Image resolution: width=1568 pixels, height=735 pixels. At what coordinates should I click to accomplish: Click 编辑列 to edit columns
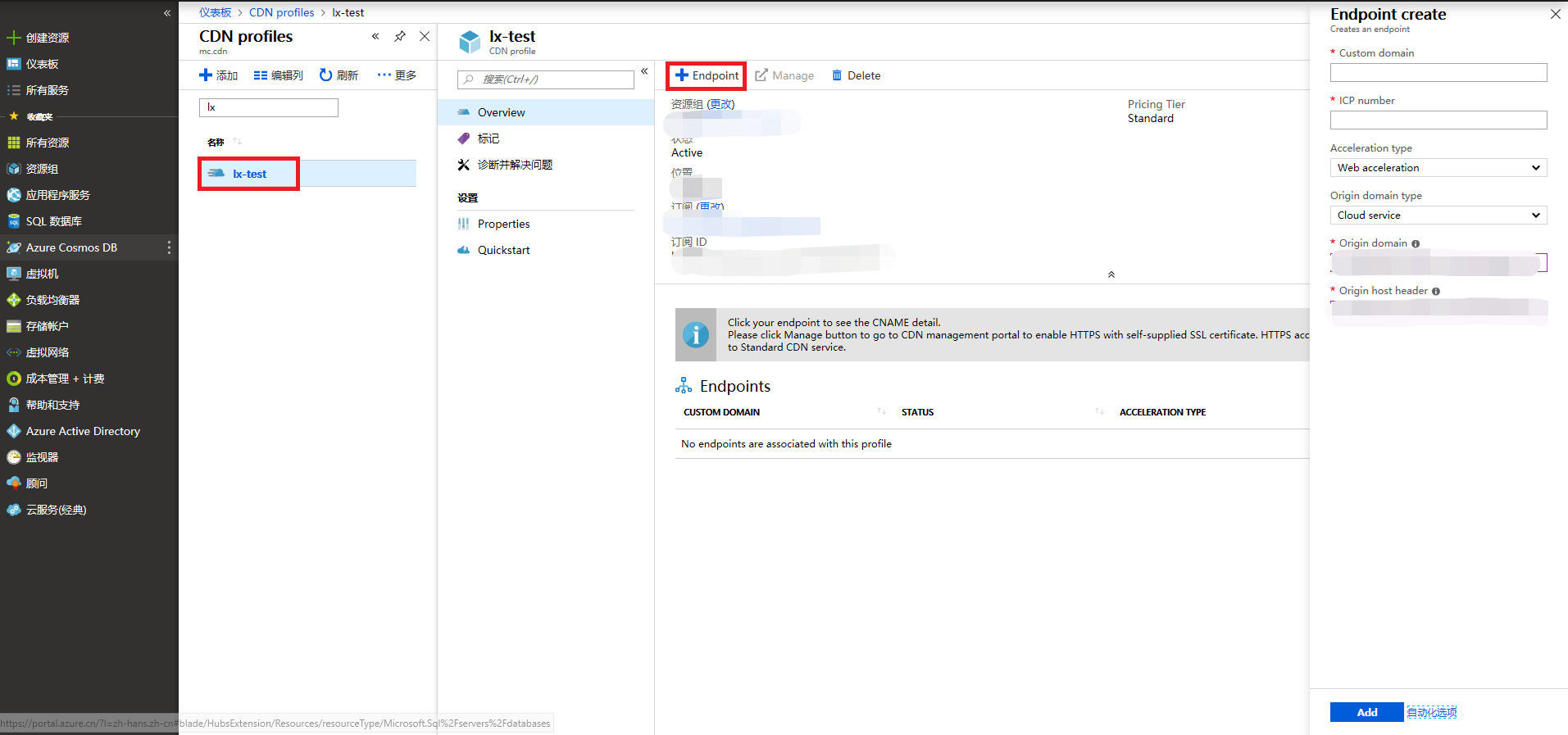pos(279,75)
